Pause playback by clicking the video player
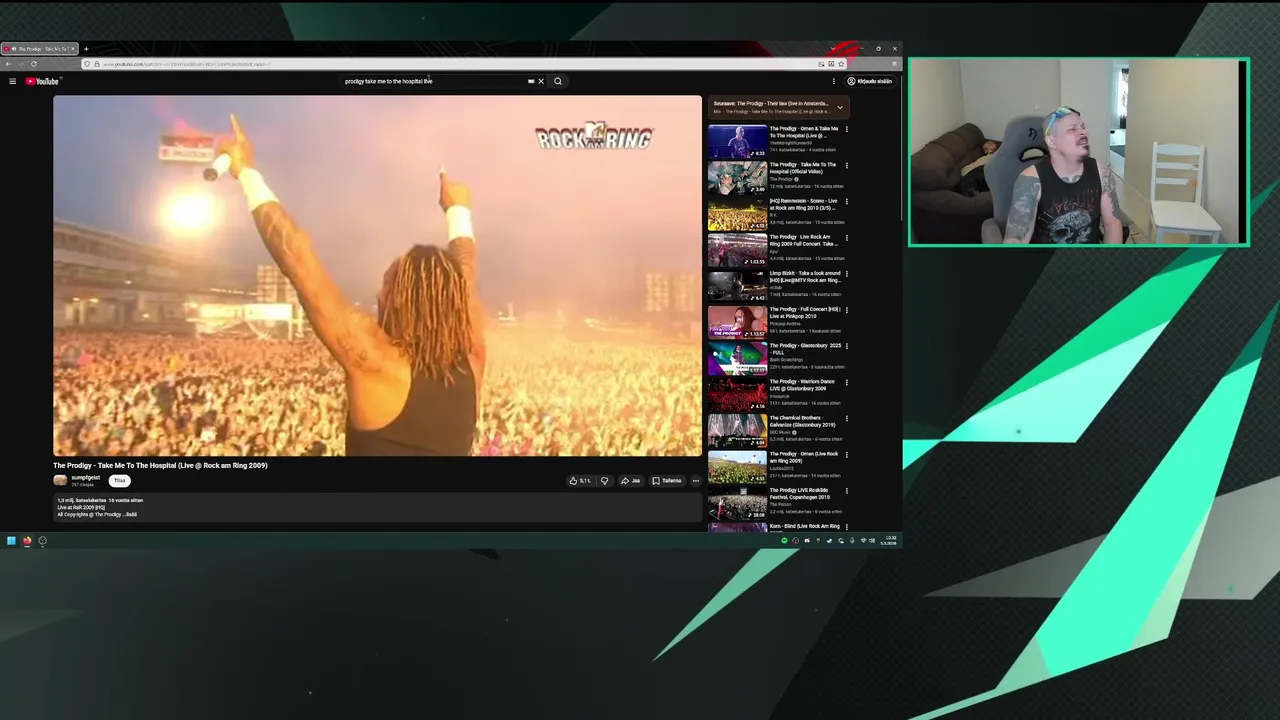This screenshot has height=720, width=1280. click(378, 276)
